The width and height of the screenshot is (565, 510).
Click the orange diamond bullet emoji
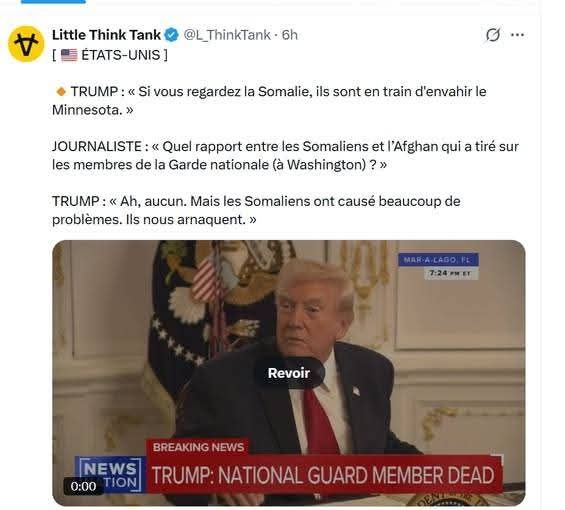click(61, 92)
